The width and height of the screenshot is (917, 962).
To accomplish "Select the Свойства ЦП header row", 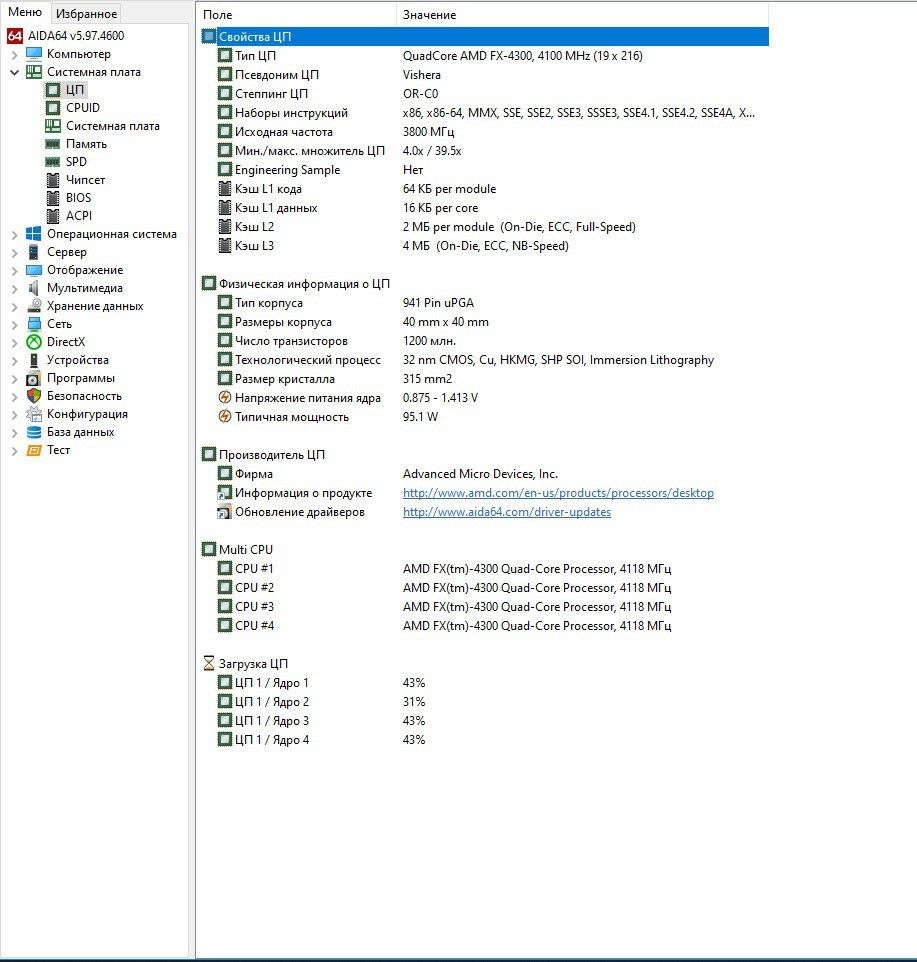I will (x=485, y=36).
